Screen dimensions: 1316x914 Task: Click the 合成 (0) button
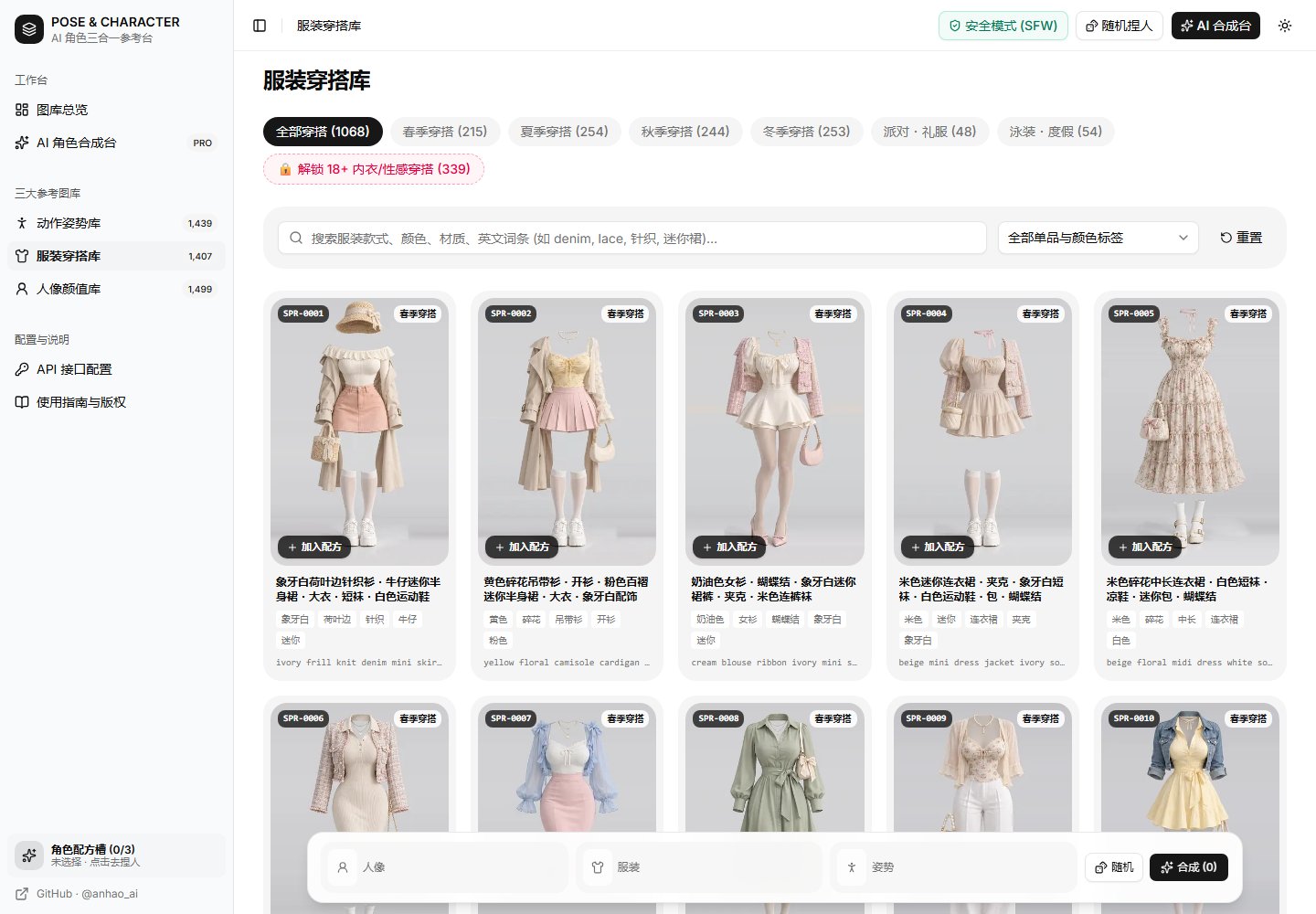coord(1189,867)
